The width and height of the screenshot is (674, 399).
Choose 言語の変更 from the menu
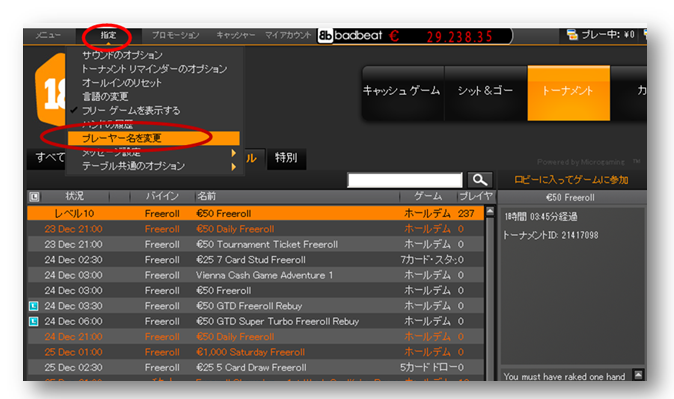coord(105,97)
